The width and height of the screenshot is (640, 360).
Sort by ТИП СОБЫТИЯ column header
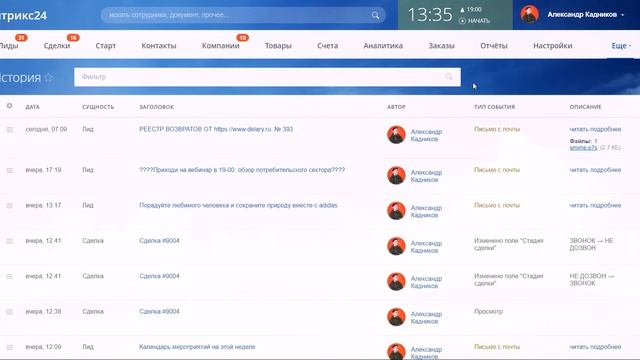pos(494,107)
